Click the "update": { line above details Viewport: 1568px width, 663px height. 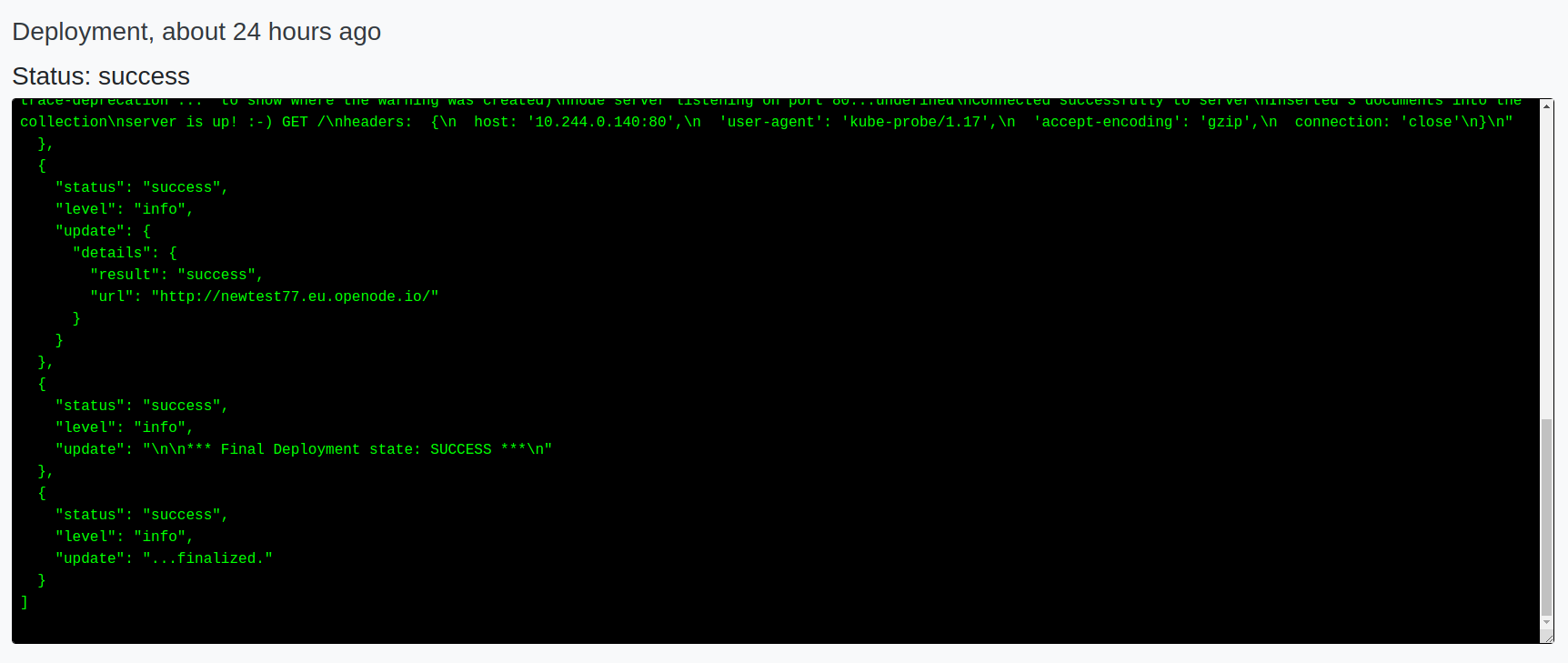[103, 231]
